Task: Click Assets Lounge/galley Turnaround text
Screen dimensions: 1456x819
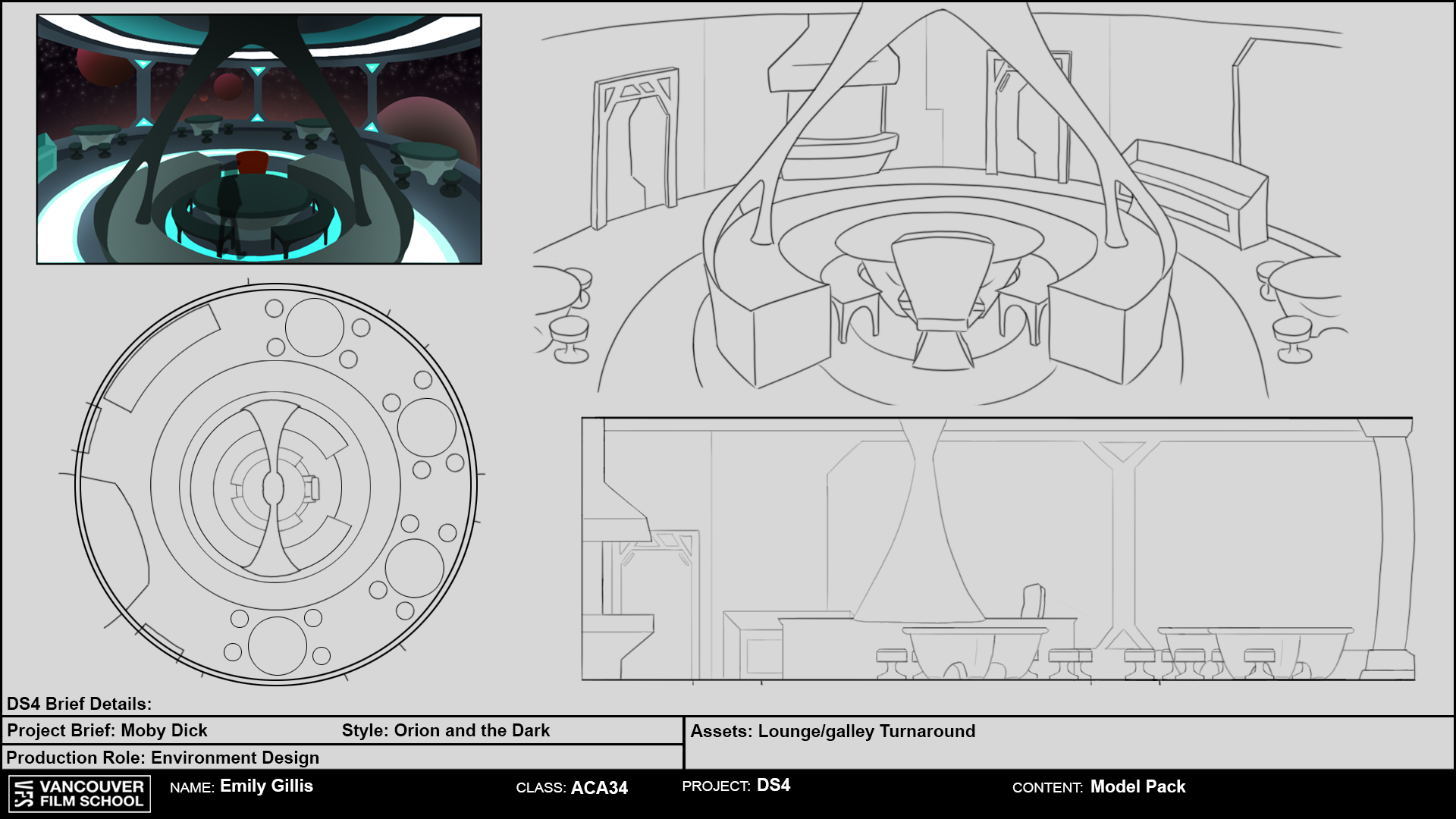Action: coord(833,731)
